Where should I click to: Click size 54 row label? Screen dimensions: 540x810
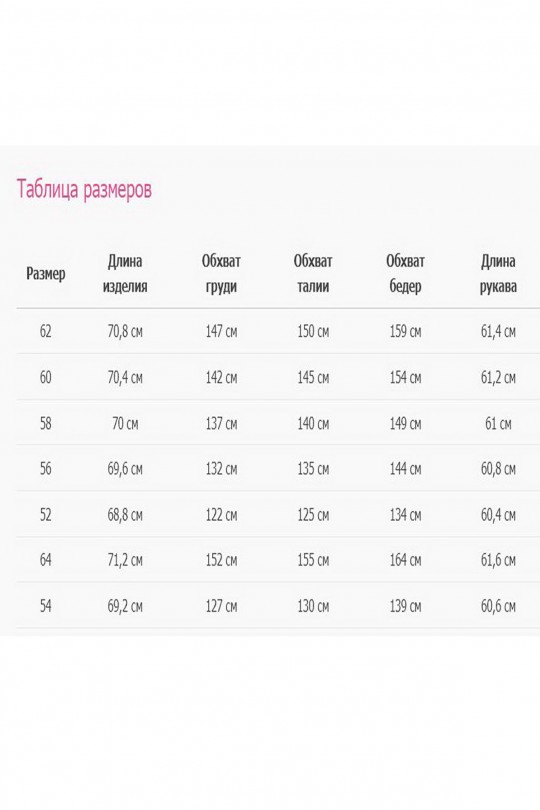45,605
